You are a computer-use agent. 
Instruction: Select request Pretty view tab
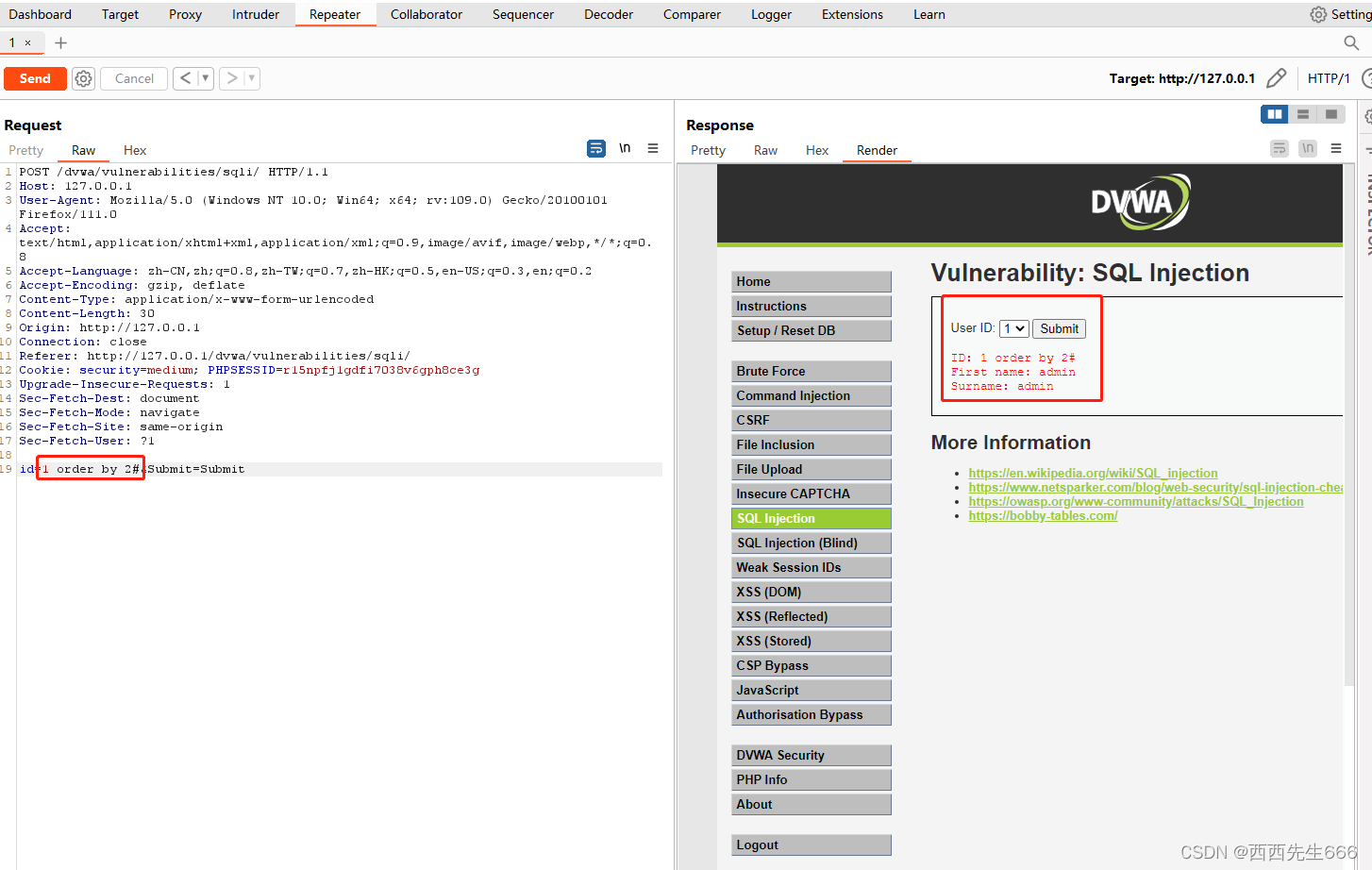(26, 150)
